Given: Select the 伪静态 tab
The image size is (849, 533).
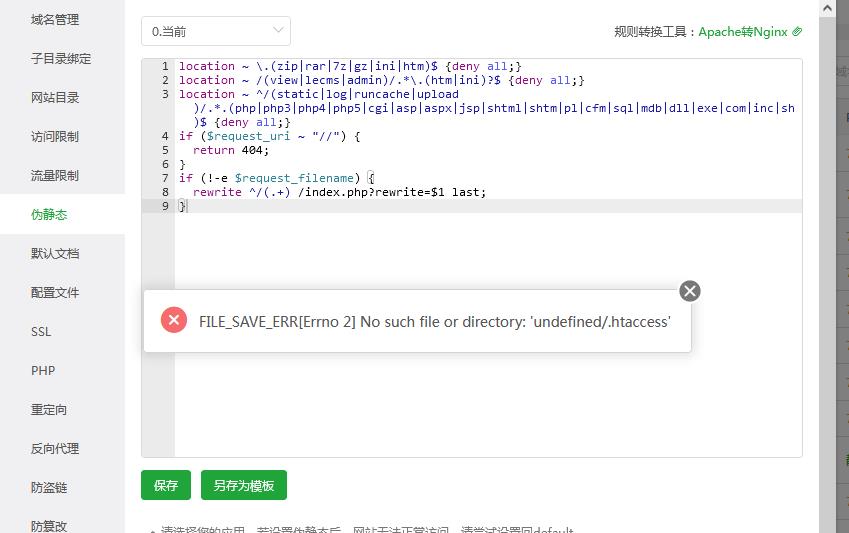Looking at the screenshot, I should pos(49,214).
